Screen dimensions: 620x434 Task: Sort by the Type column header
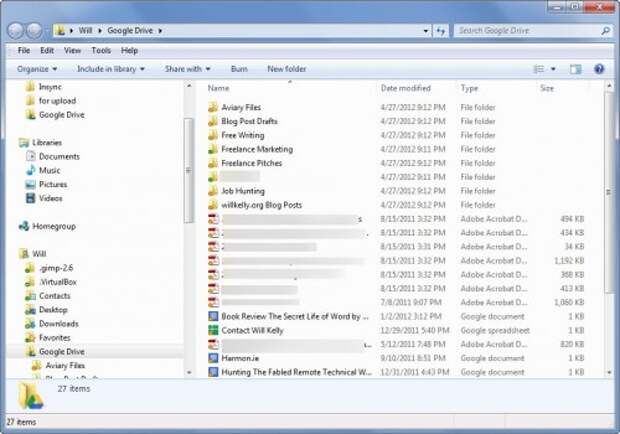469,88
